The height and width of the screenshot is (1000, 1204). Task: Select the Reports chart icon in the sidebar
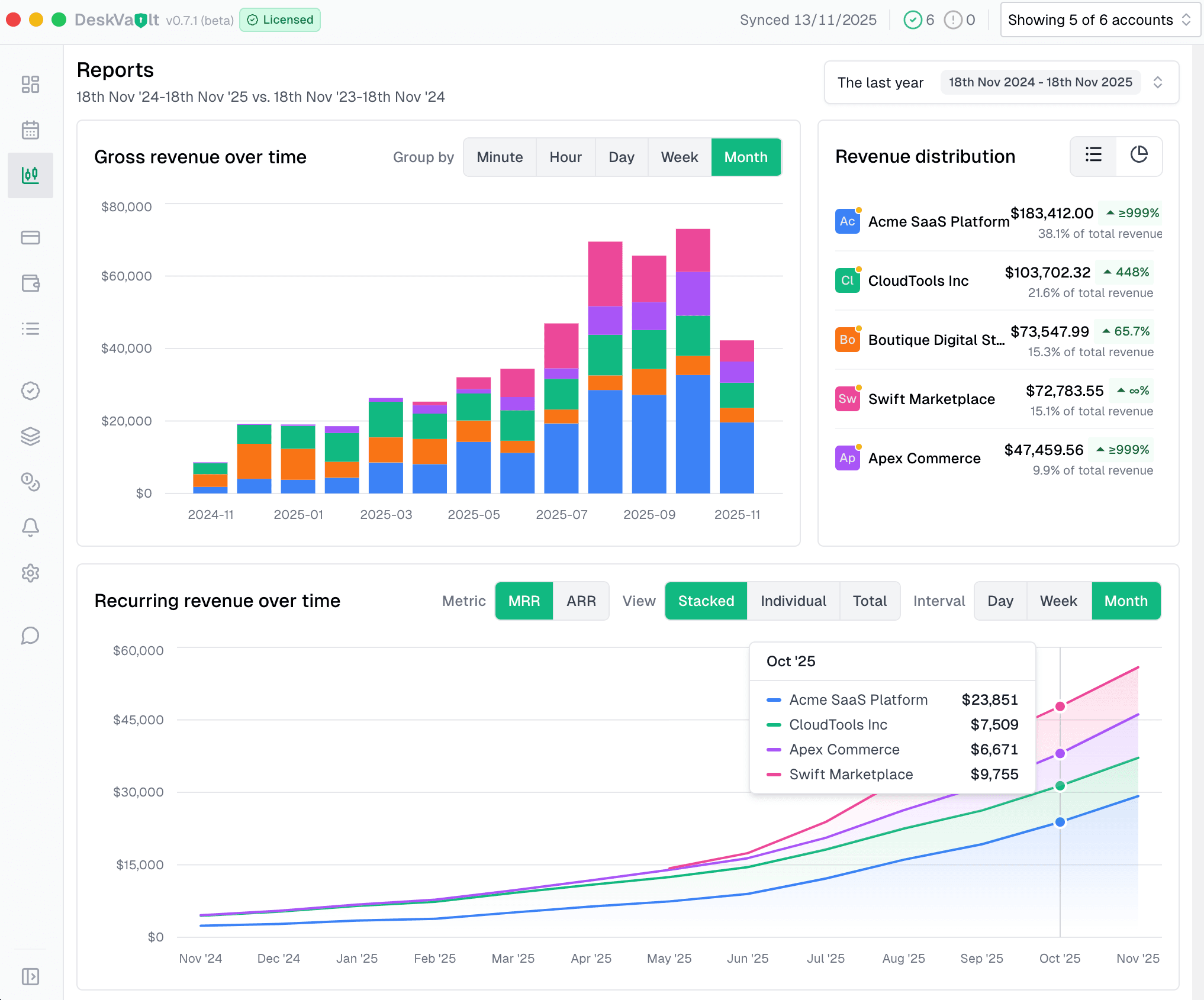[30, 175]
